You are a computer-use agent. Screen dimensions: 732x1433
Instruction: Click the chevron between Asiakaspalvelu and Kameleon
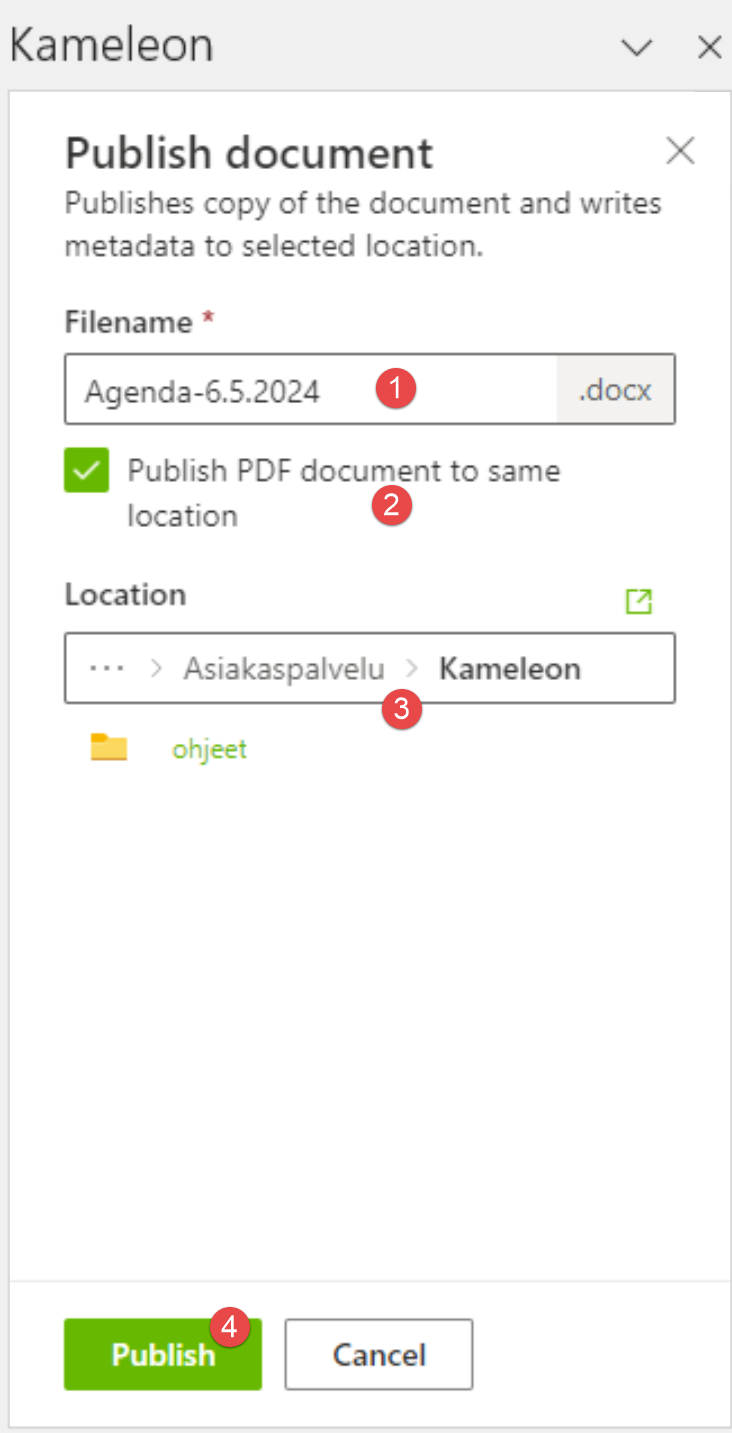pyautogui.click(x=412, y=668)
